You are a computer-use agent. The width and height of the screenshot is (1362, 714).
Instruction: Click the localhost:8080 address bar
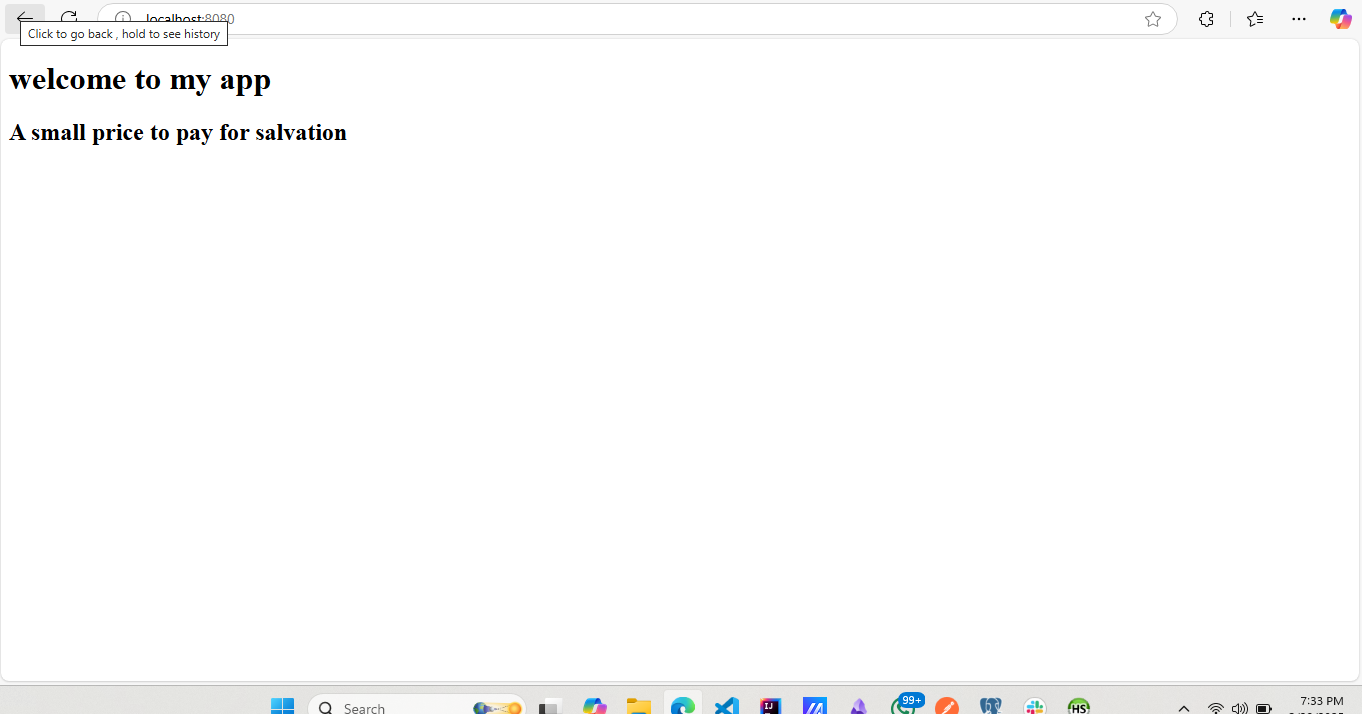pos(600,19)
